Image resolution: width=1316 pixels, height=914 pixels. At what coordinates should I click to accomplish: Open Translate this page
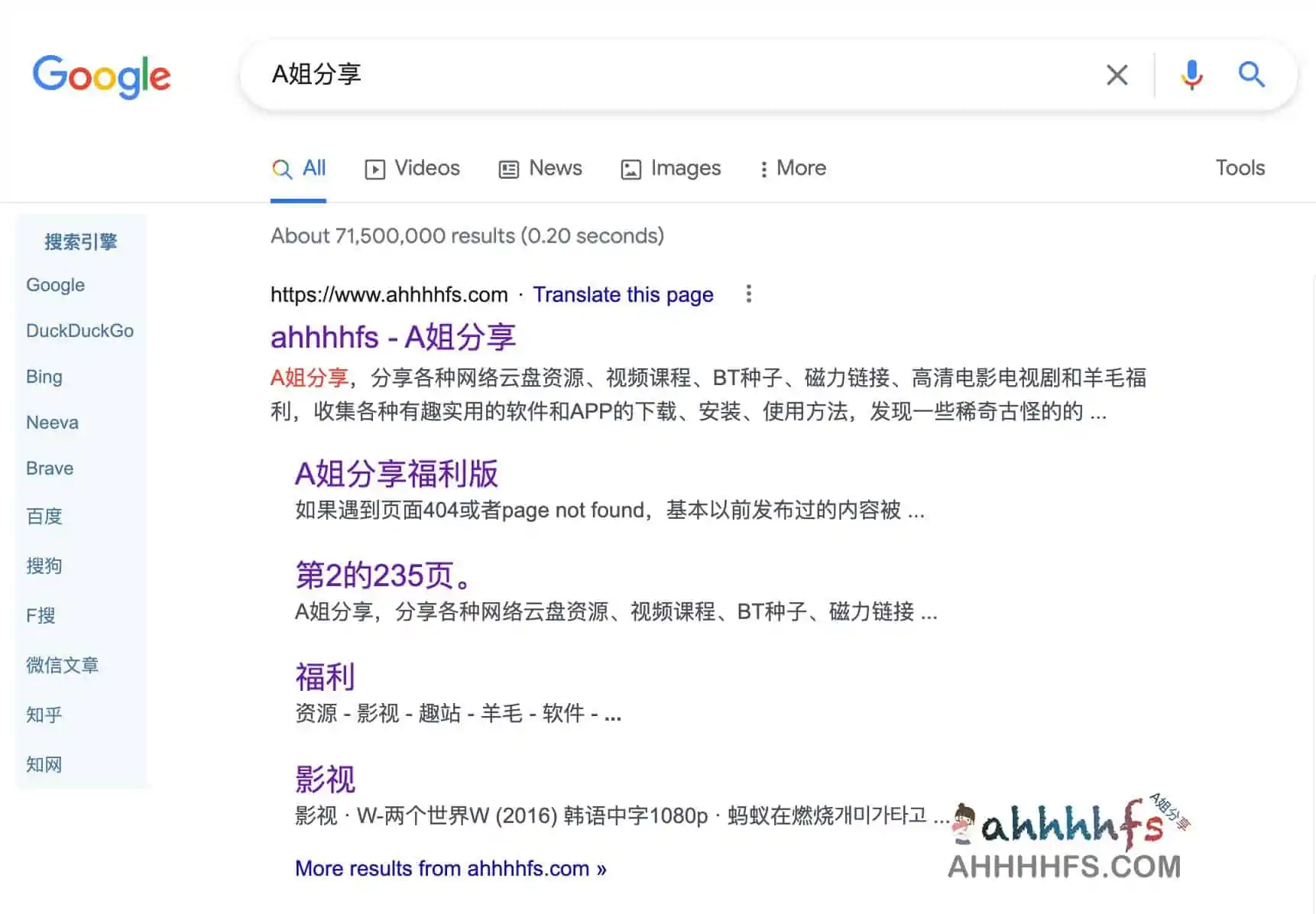point(623,294)
